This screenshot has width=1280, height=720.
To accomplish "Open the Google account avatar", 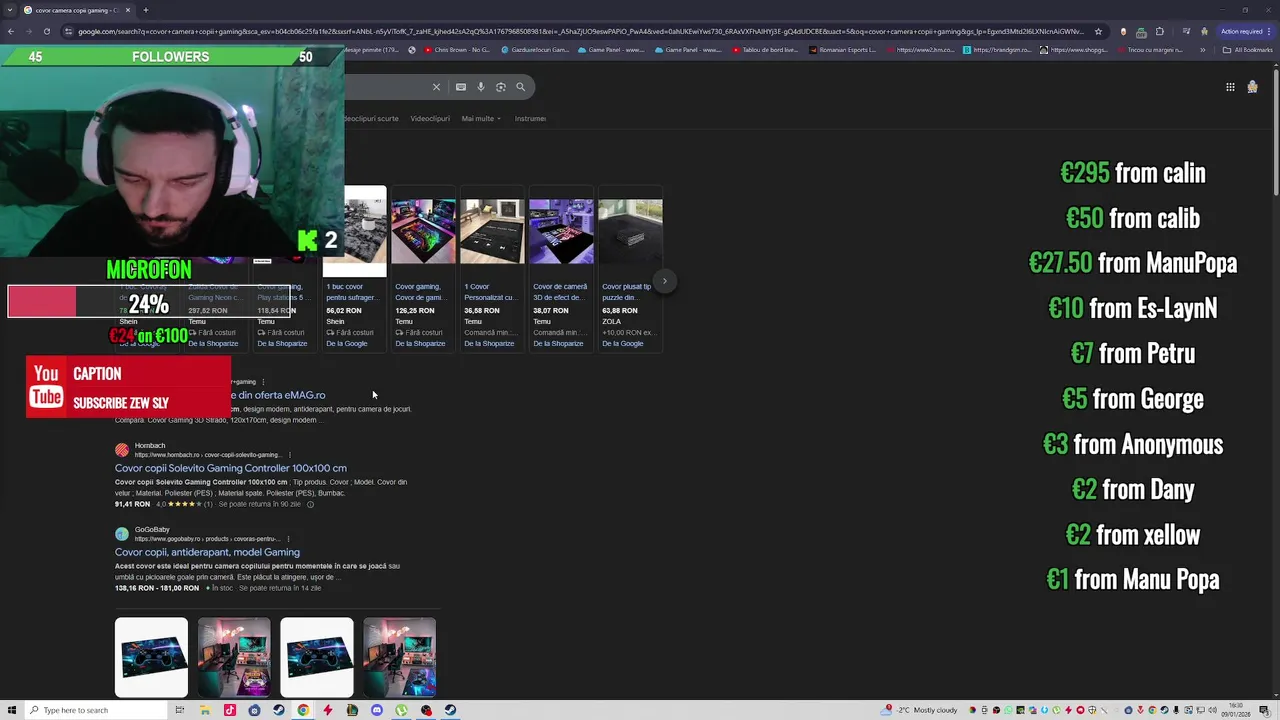I will [1252, 87].
